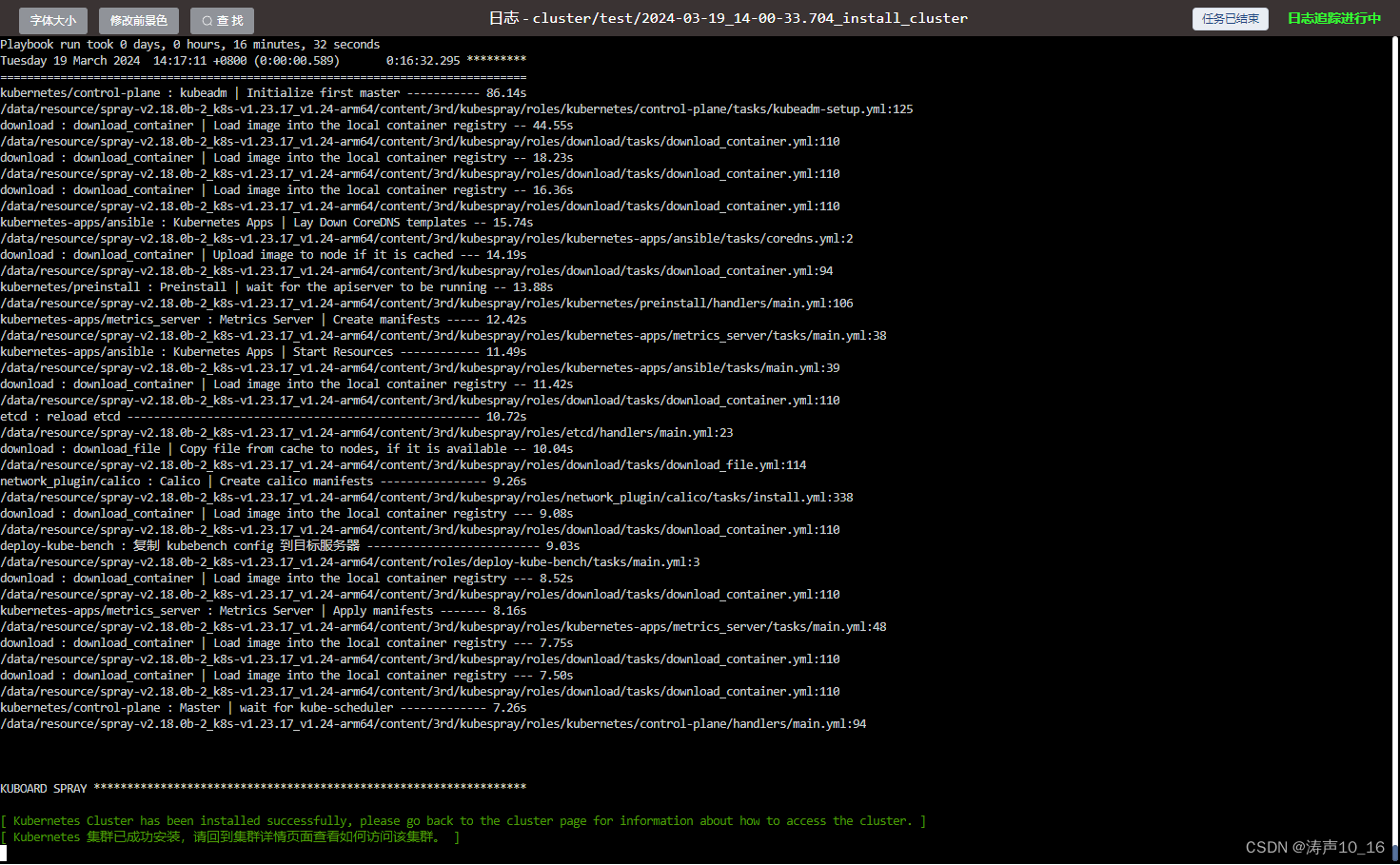Select the Load image line with 44.55s
This screenshot has height=865, width=1400.
(286, 126)
